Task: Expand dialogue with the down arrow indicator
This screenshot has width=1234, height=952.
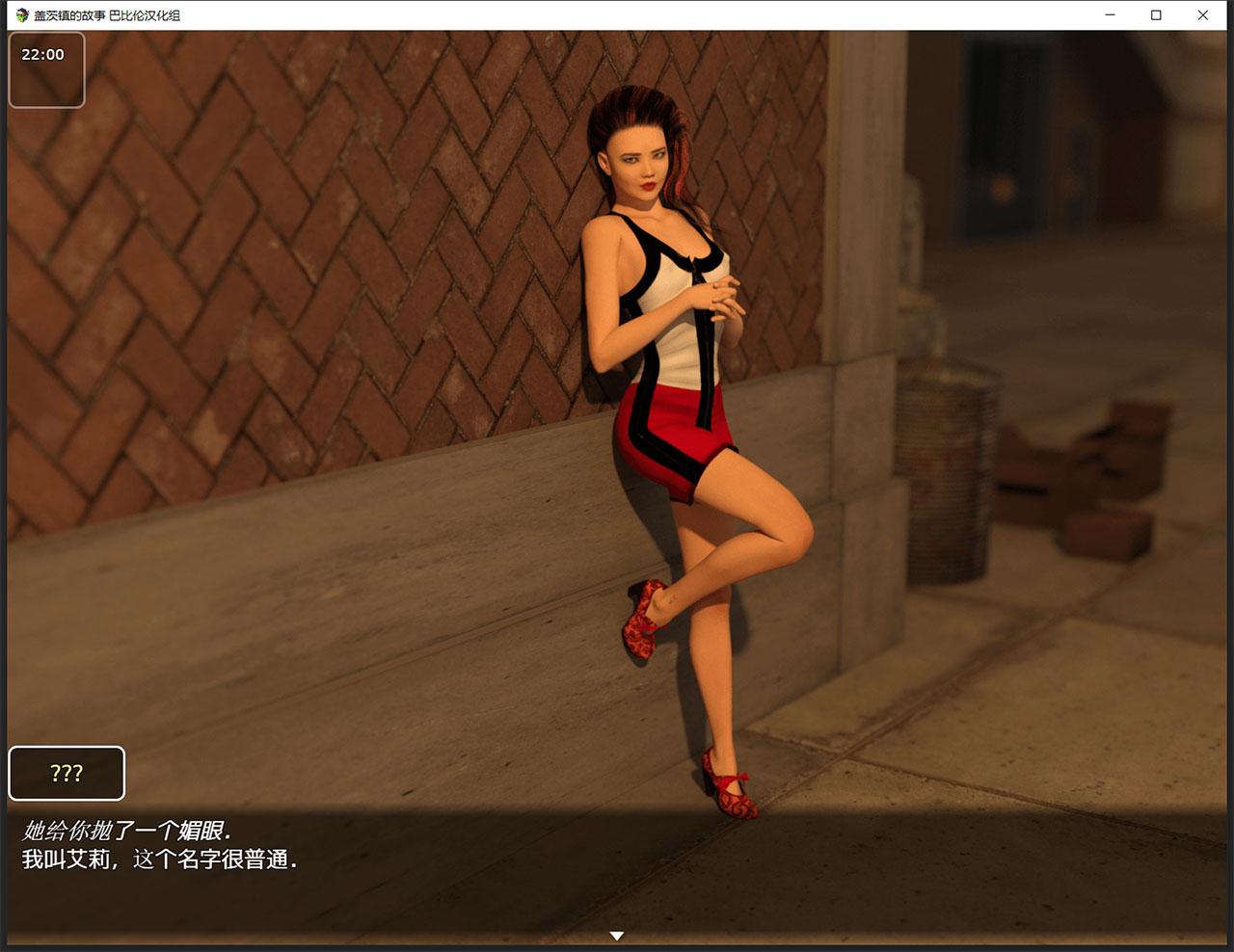Action: pos(616,935)
